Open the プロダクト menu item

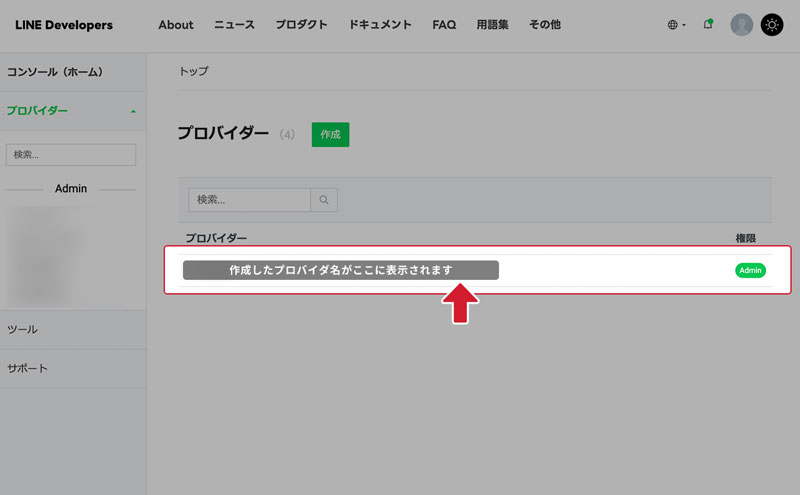tap(302, 25)
